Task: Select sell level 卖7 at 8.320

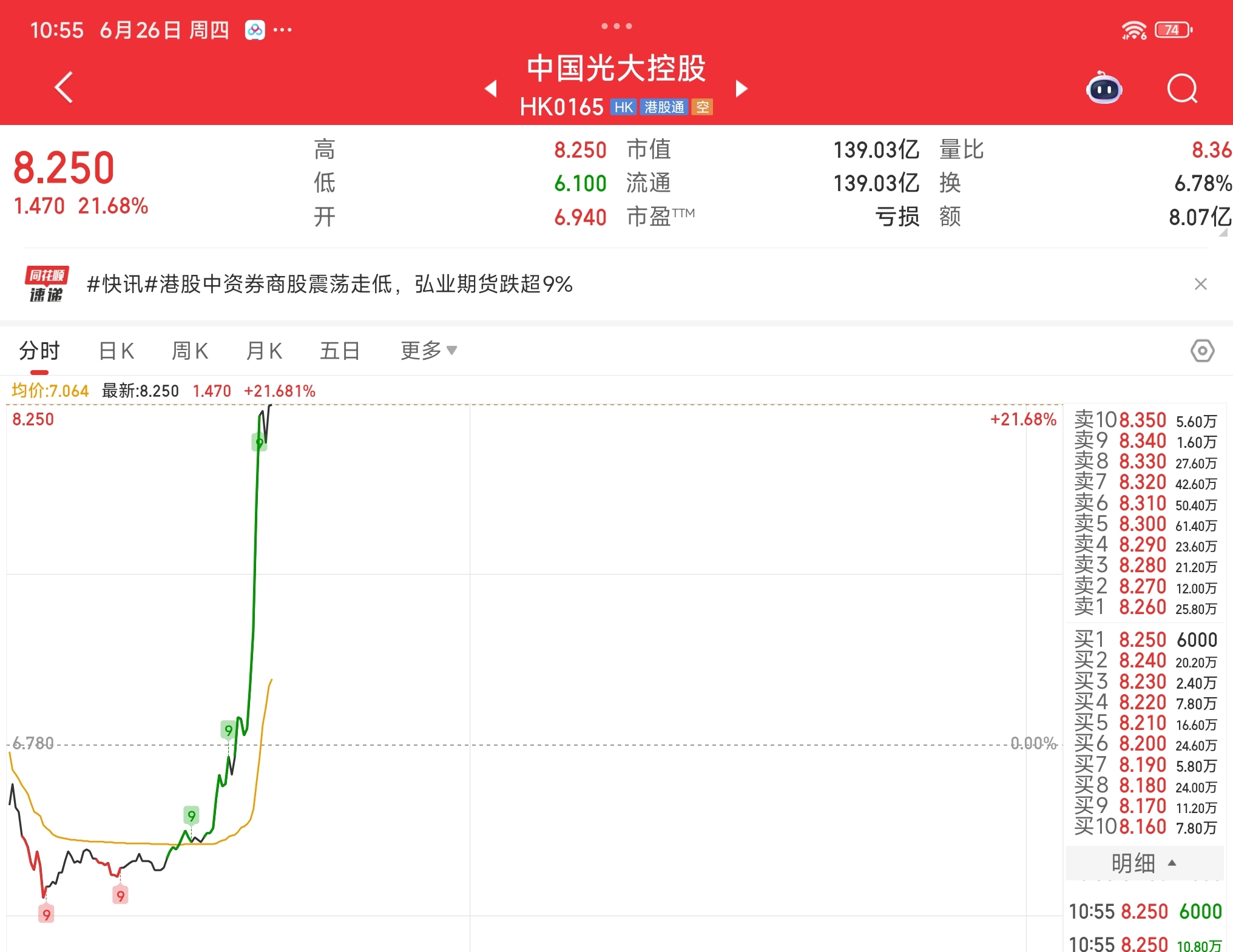Action: click(x=1145, y=482)
